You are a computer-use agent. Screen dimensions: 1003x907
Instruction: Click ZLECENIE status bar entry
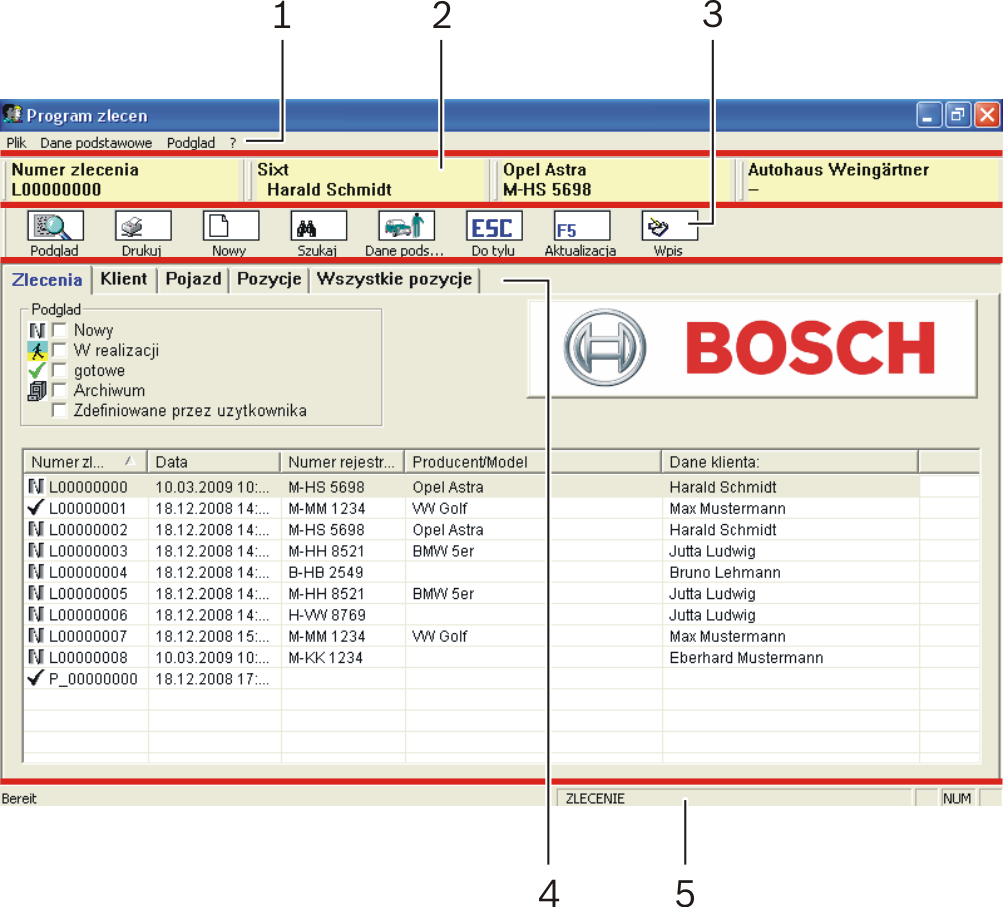pyautogui.click(x=734, y=798)
